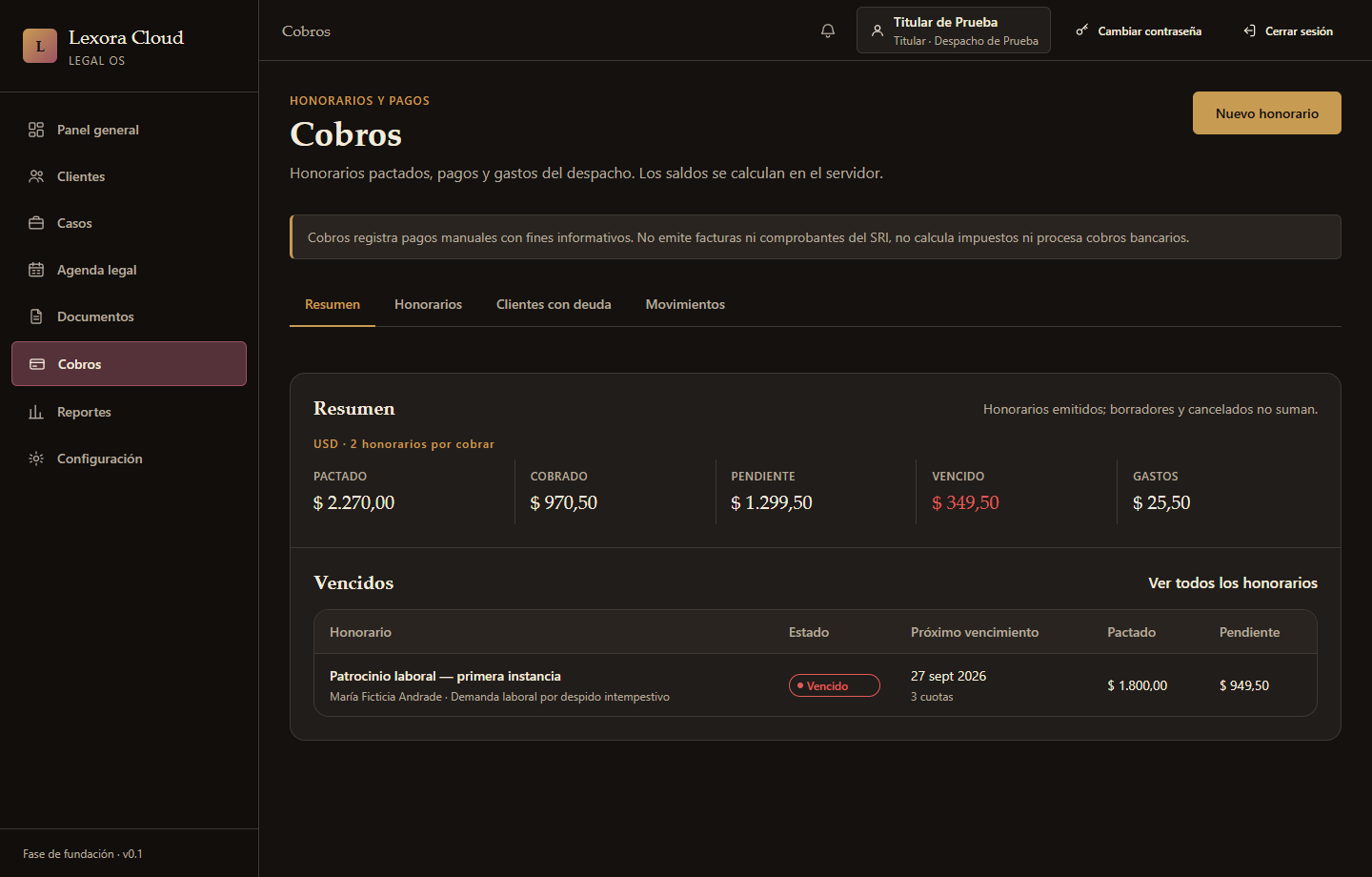Viewport: 1372px width, 877px height.
Task: Click the Patrocinio laboral — primera instancia row title
Action: 445,676
